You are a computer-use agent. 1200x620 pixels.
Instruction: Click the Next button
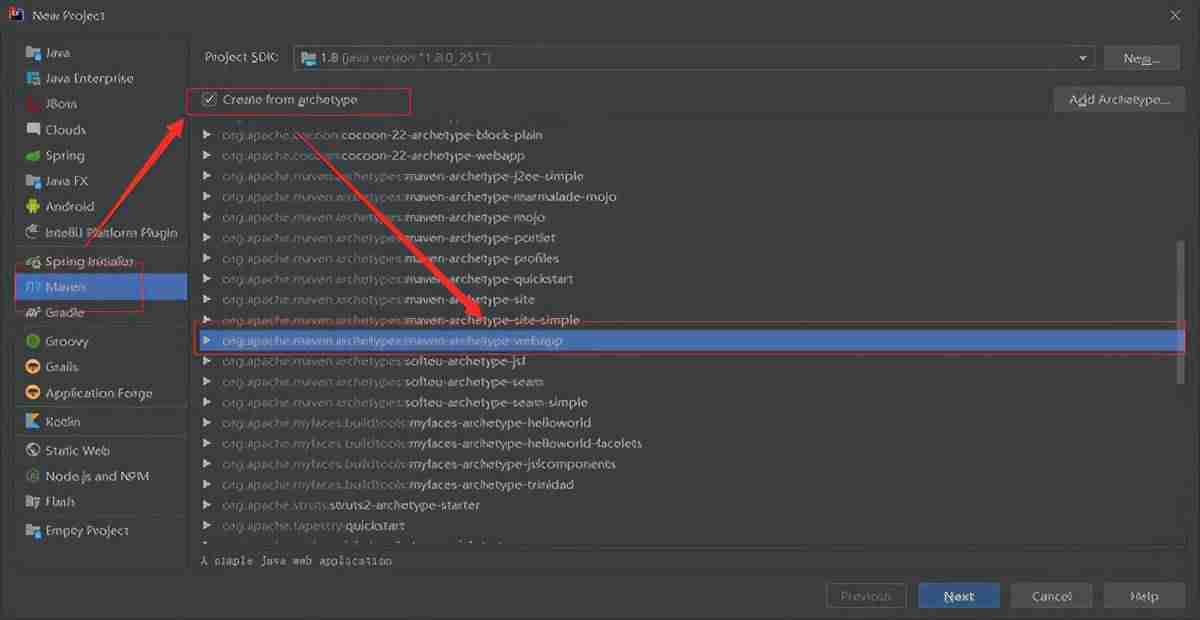tap(958, 596)
